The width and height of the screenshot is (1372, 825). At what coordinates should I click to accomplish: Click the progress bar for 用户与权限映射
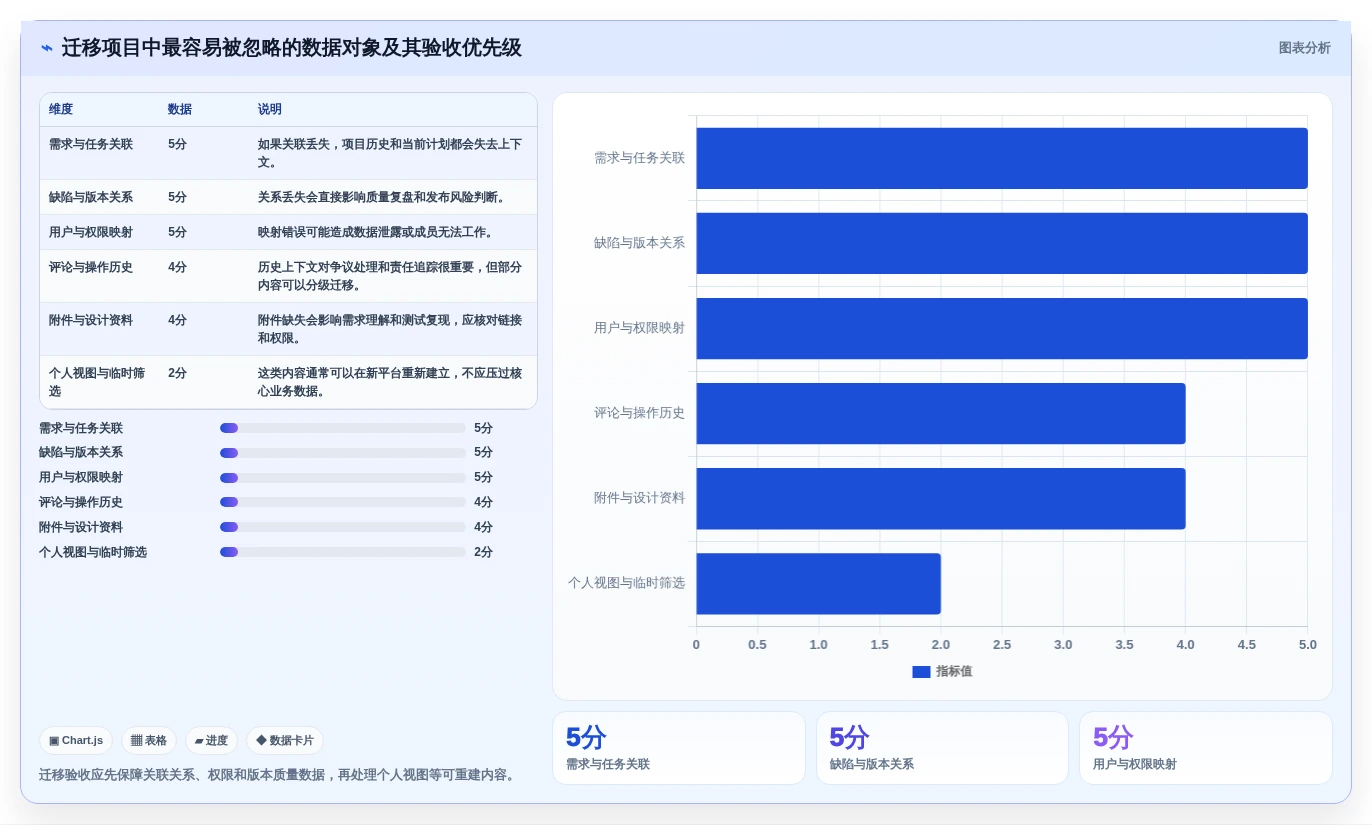coord(343,478)
